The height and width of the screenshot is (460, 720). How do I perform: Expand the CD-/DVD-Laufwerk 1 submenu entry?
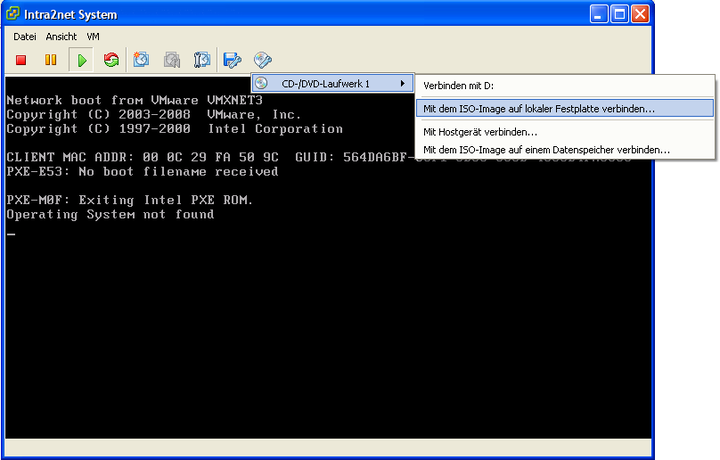[332, 84]
